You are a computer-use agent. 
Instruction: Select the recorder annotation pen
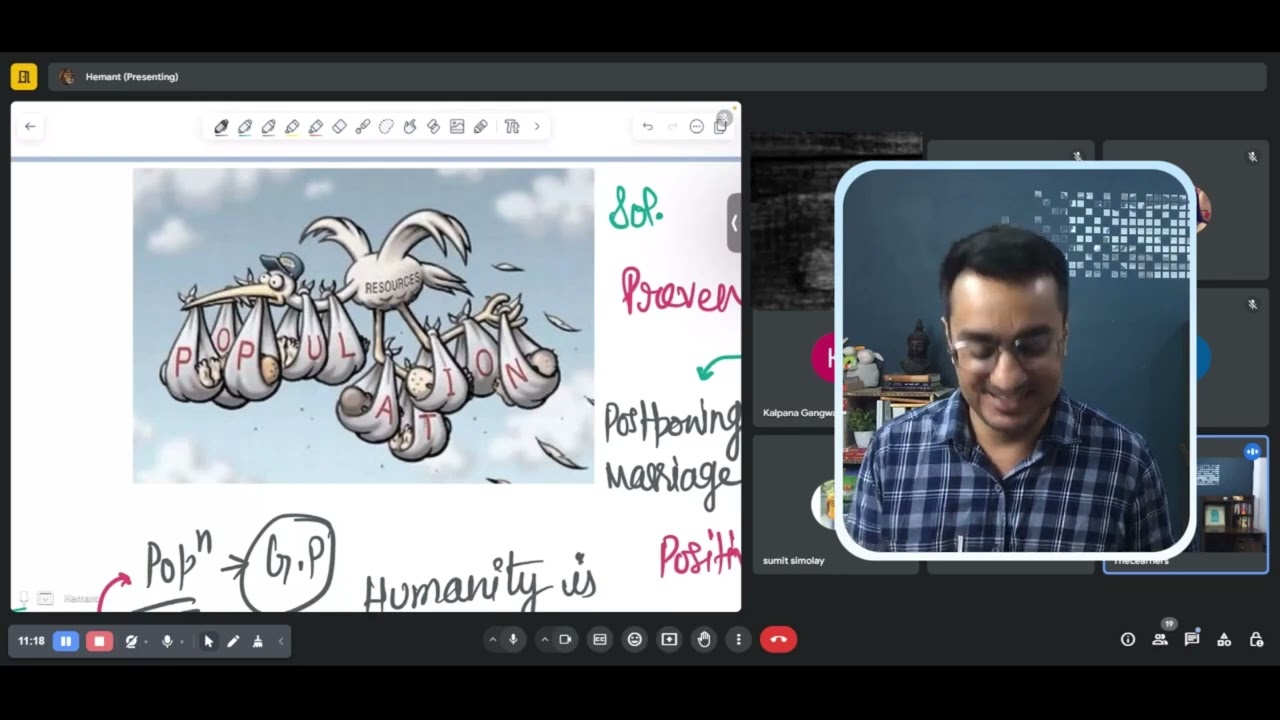(x=233, y=641)
